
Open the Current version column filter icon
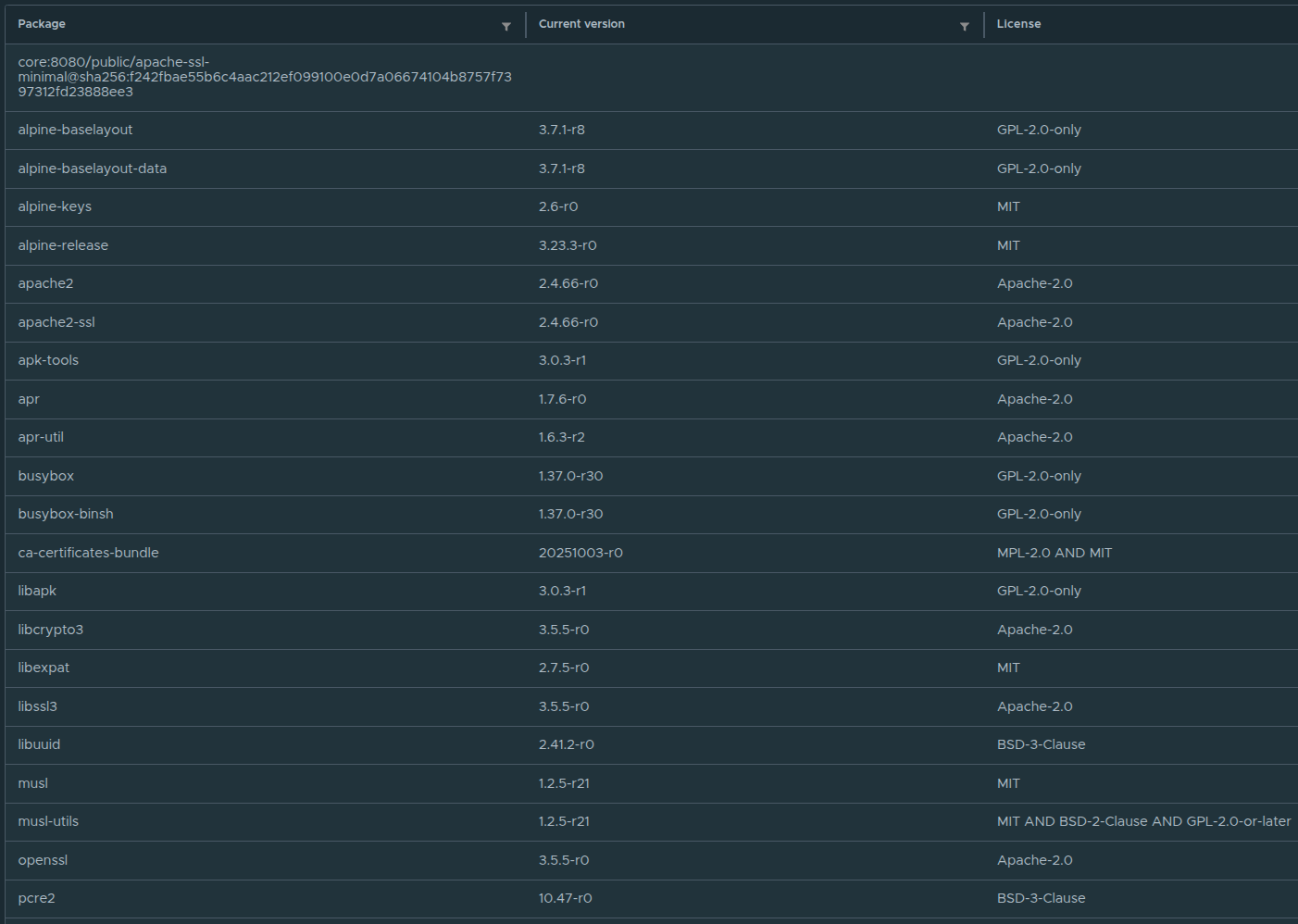pyautogui.click(x=965, y=27)
